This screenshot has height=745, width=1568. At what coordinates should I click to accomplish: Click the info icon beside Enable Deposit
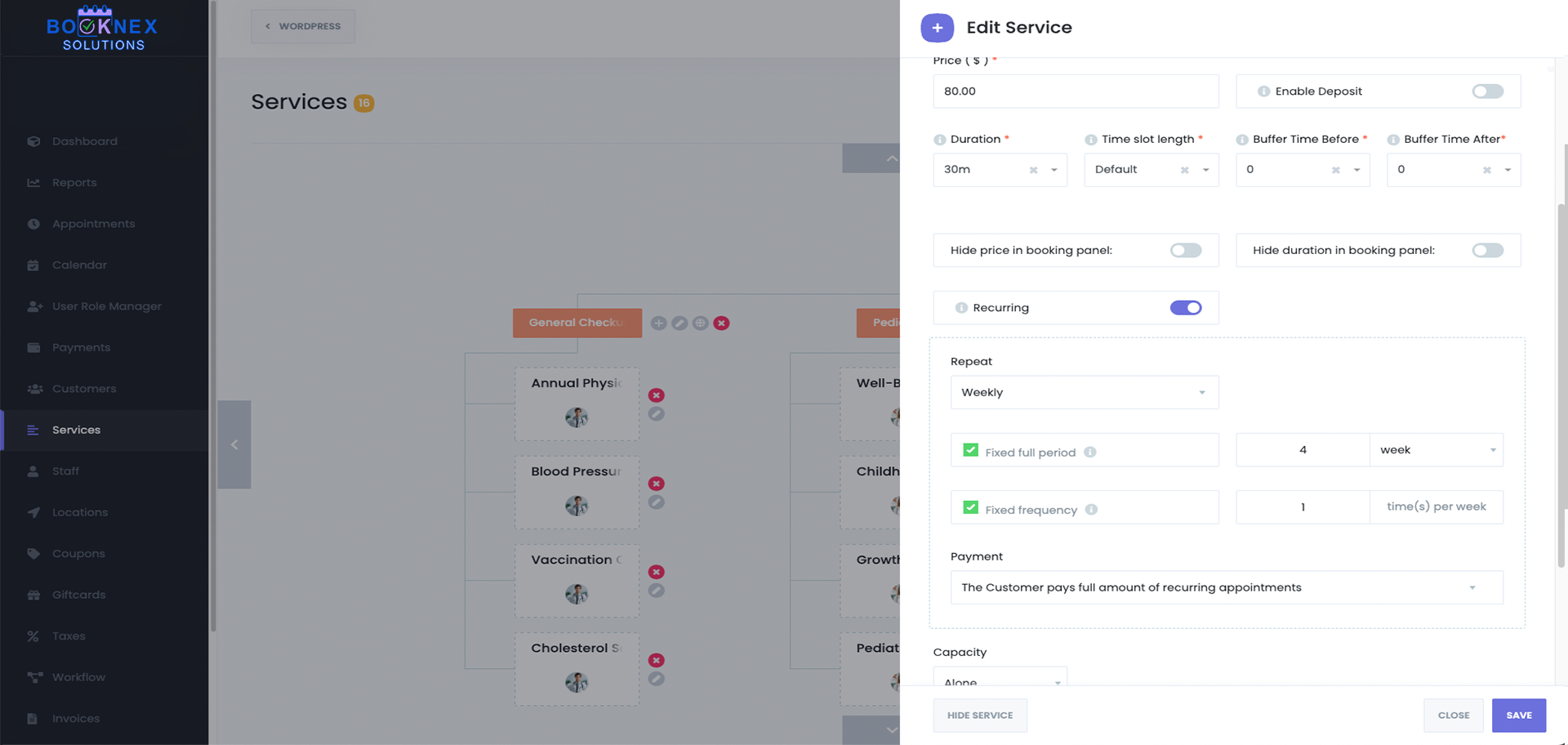1263,91
